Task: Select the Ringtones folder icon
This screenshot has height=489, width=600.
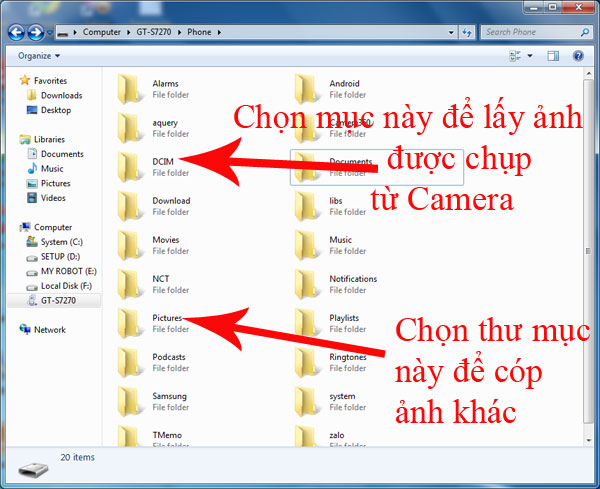Action: click(305, 362)
